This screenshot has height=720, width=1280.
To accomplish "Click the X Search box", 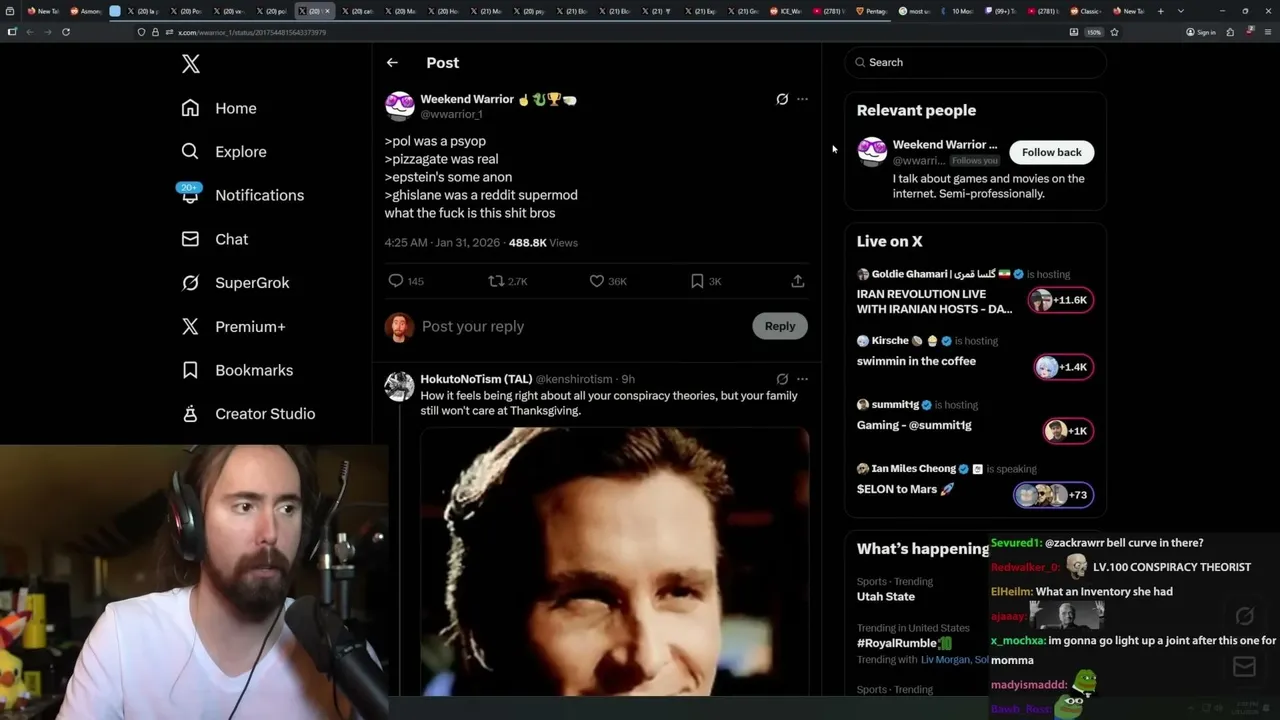I will 975,62.
